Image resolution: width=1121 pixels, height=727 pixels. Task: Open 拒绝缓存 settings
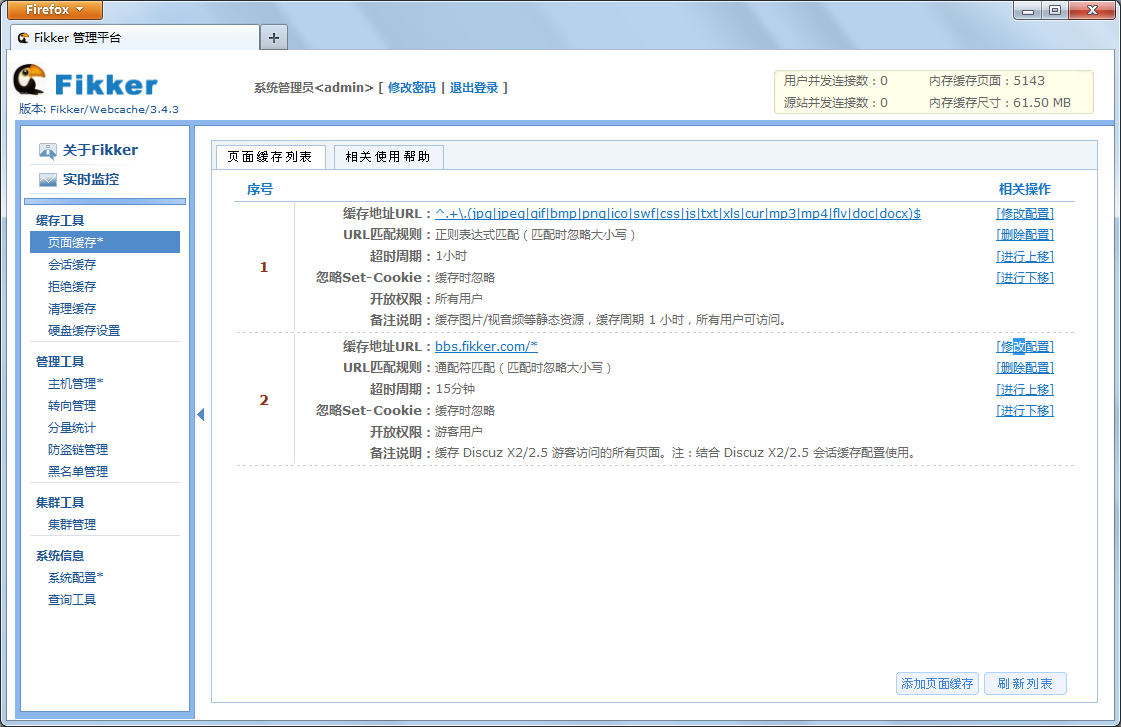[x=72, y=287]
